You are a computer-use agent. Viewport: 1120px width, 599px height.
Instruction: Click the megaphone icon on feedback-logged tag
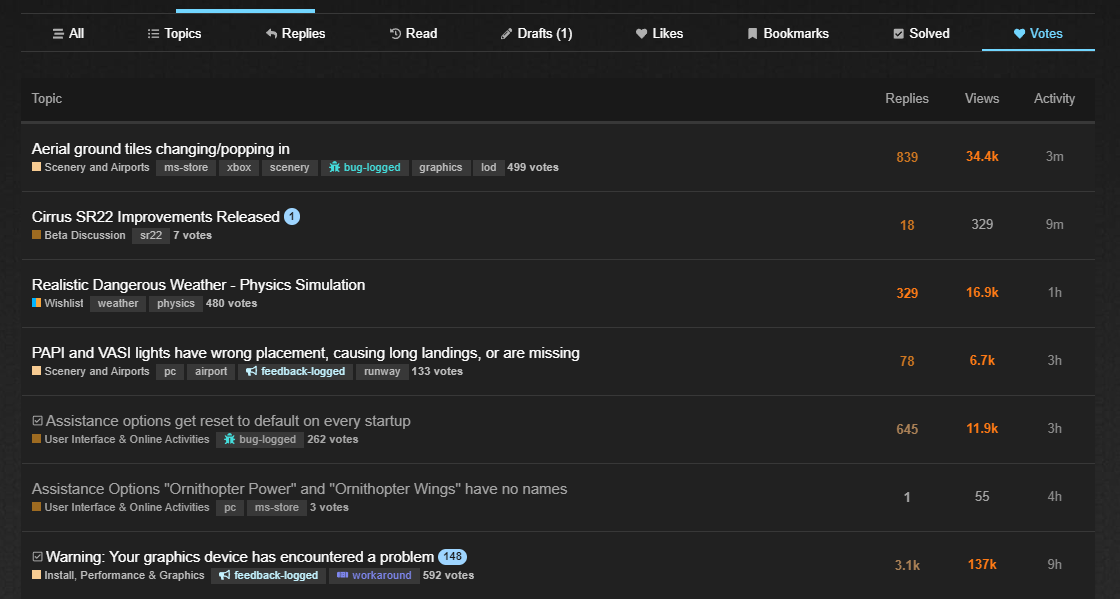point(252,371)
